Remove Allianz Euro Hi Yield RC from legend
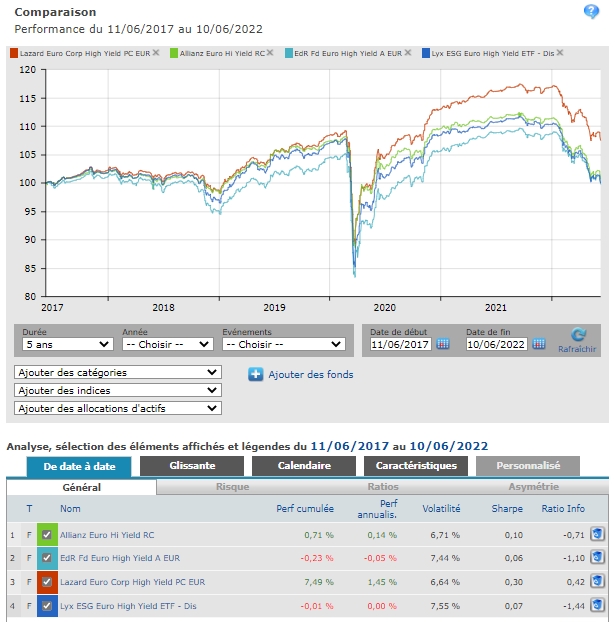Viewport: 615px width, 622px height. click(269, 52)
